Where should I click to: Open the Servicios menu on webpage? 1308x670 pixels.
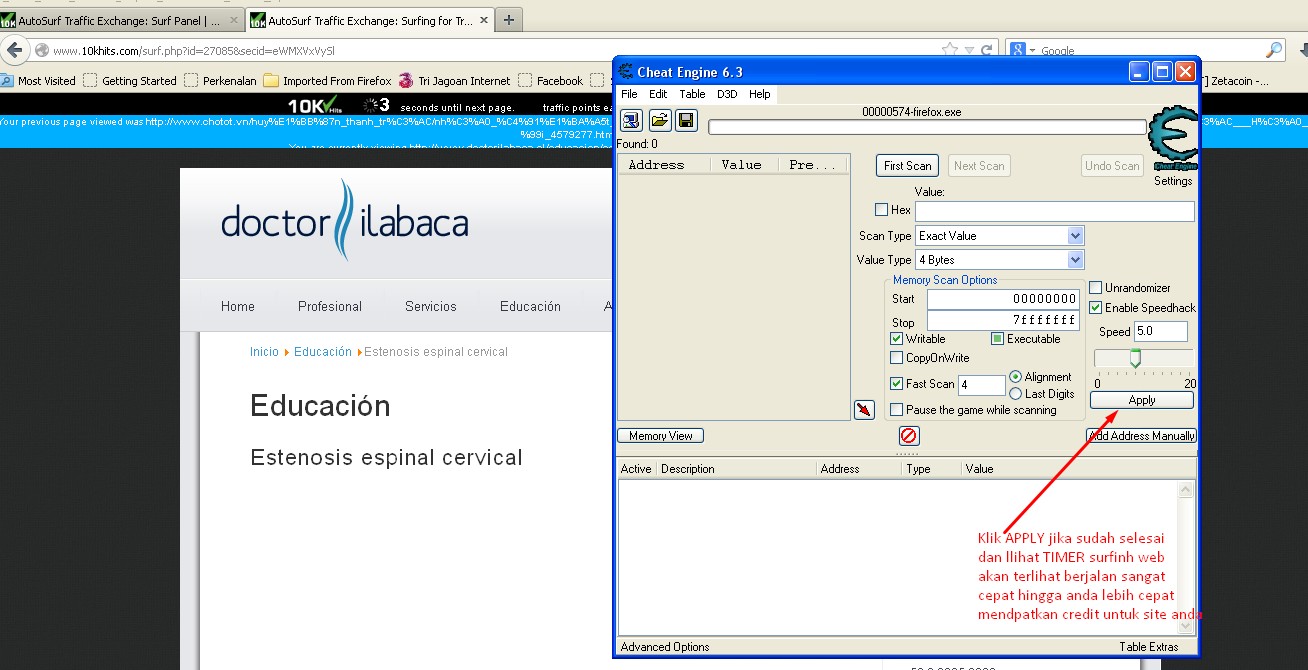click(431, 307)
